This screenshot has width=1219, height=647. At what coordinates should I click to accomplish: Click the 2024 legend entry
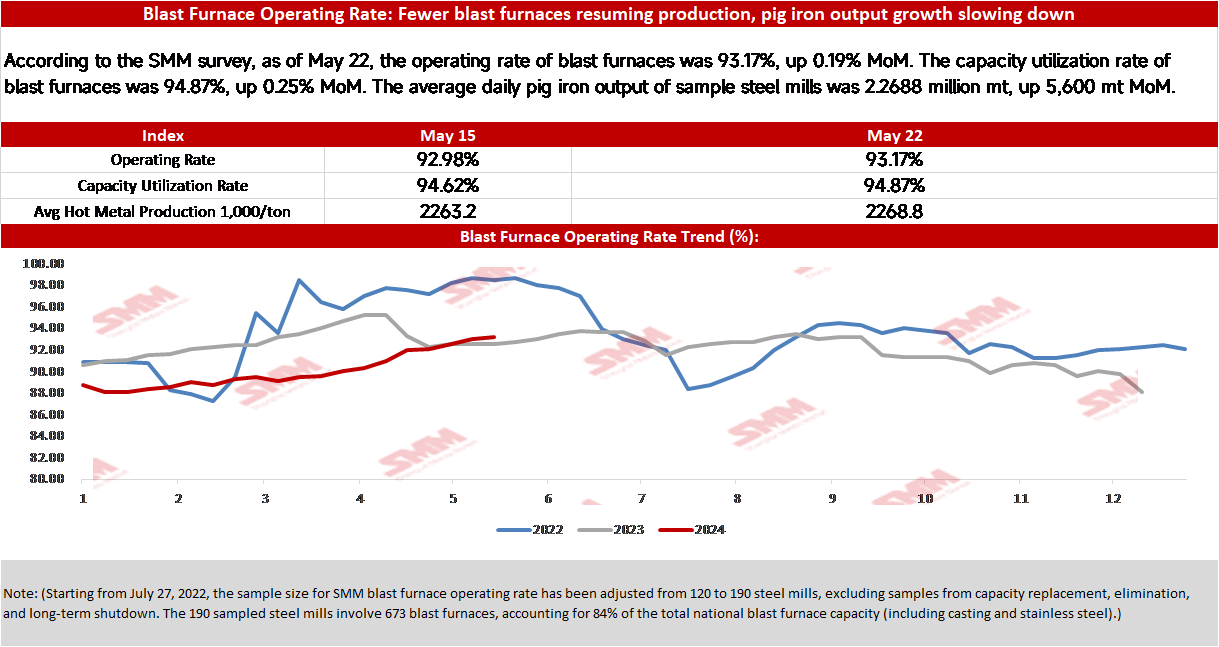tap(691, 530)
